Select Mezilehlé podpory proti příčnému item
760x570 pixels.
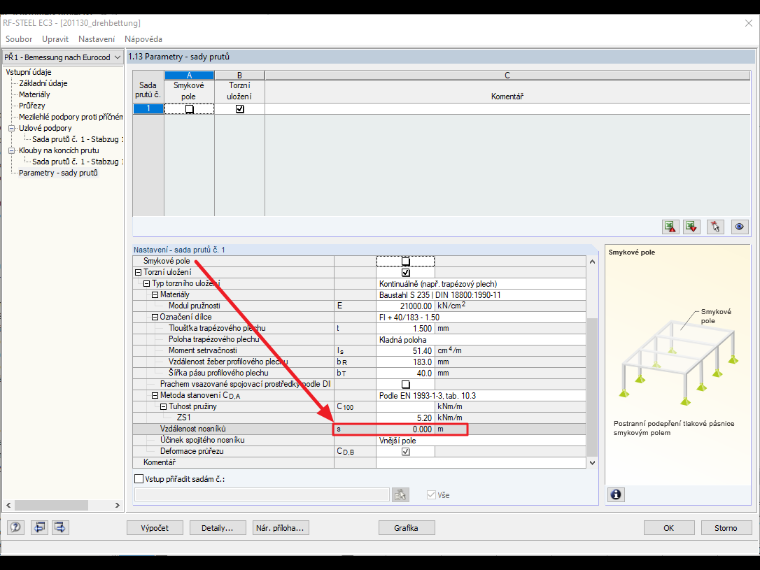coord(71,117)
